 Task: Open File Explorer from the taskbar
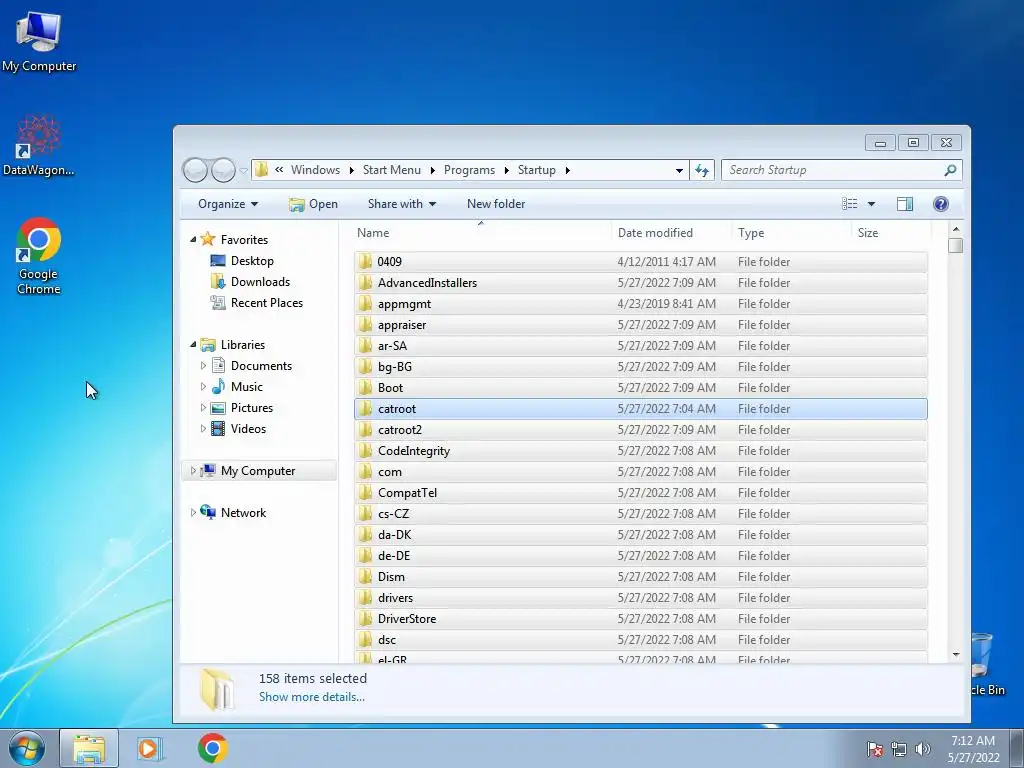[x=89, y=748]
